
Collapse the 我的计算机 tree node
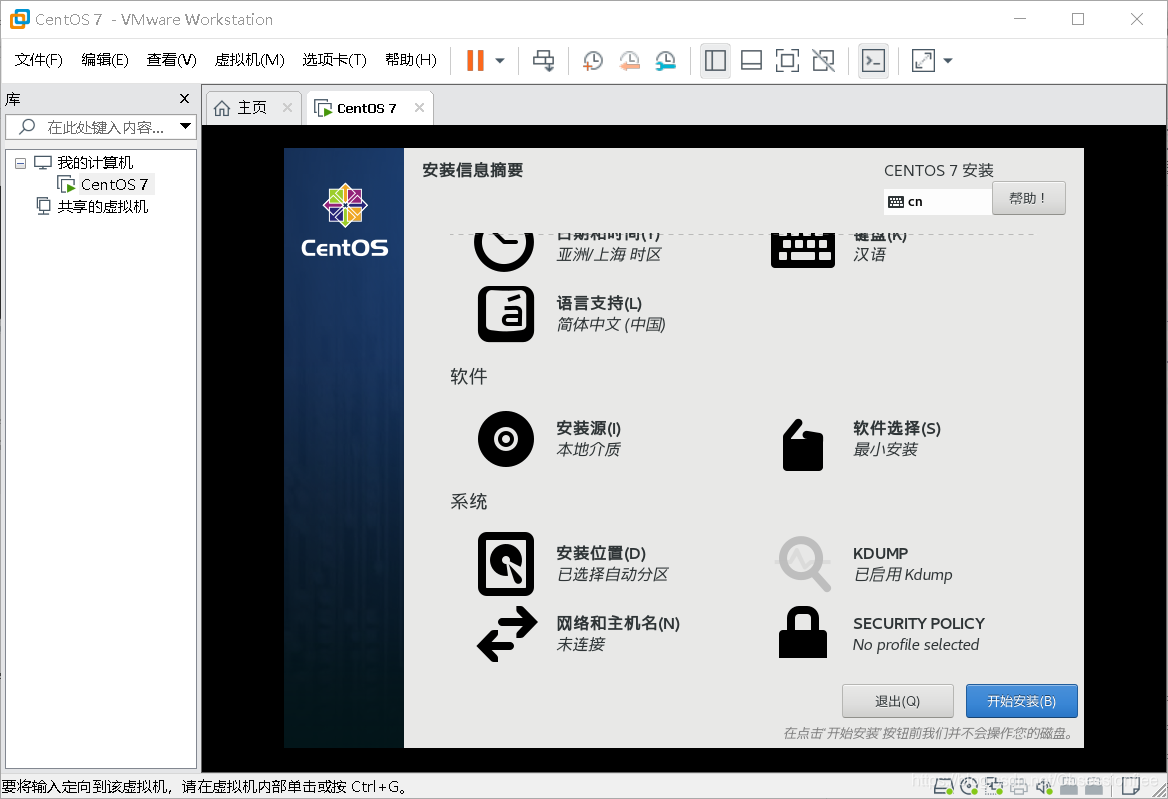[20, 163]
